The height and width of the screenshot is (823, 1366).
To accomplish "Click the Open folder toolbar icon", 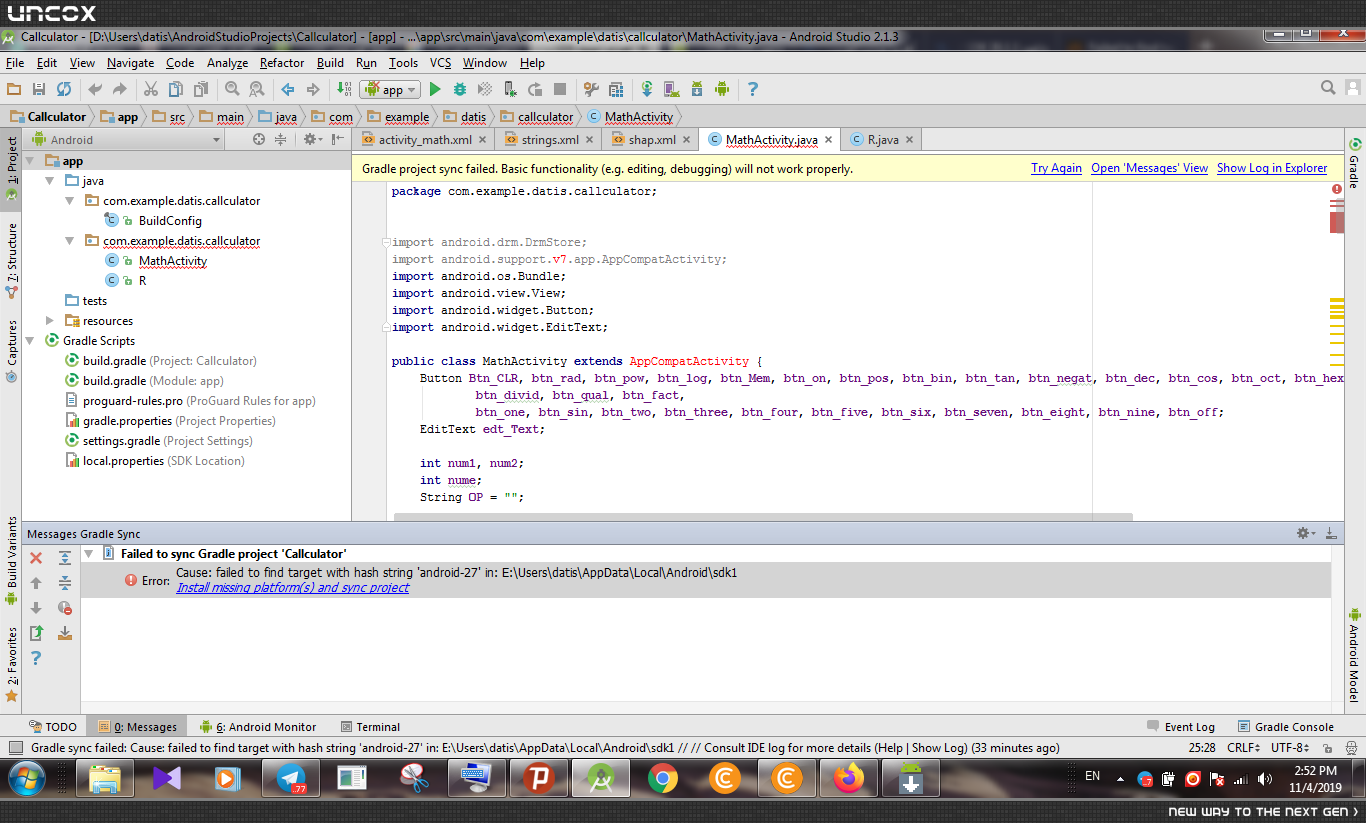I will (14, 89).
